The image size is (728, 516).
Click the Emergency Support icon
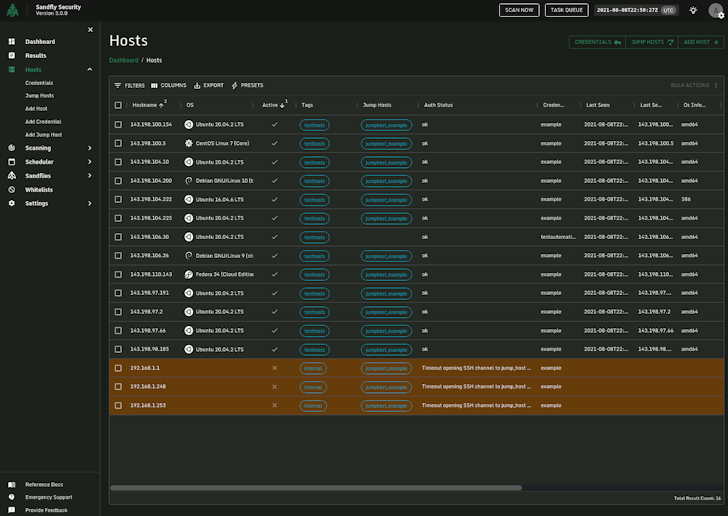click(x=12, y=497)
